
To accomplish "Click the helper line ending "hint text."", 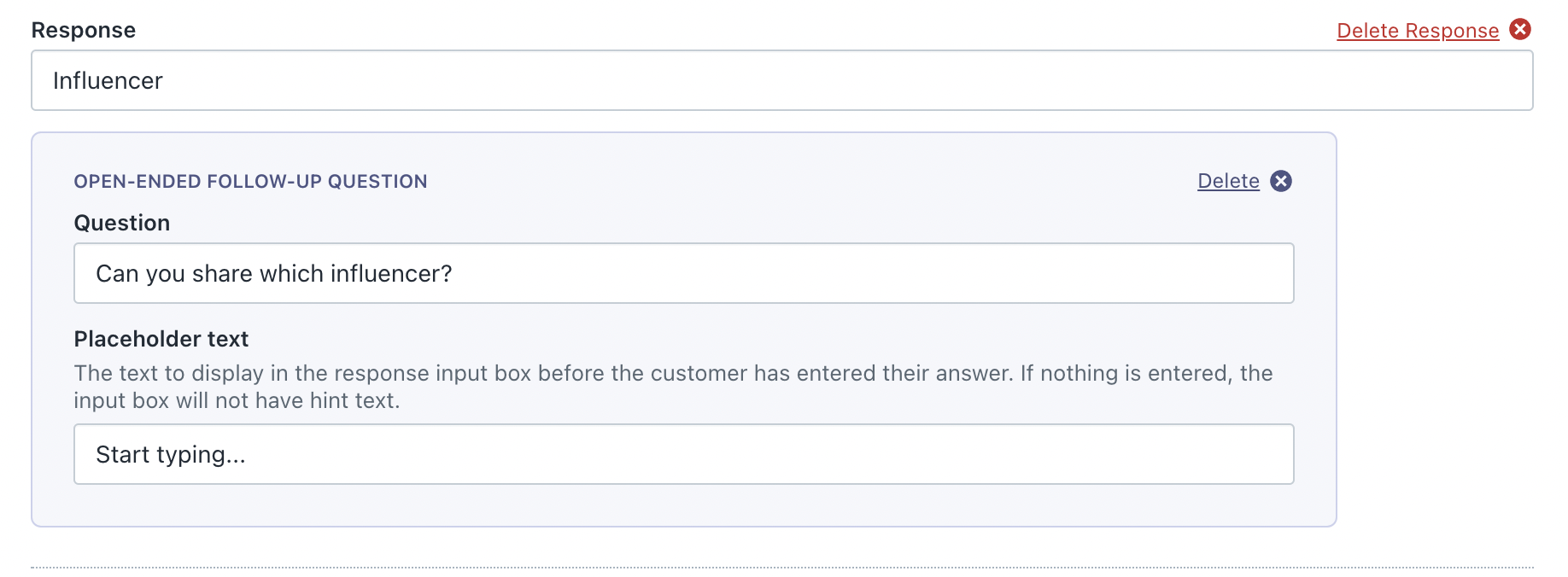I will point(237,400).
